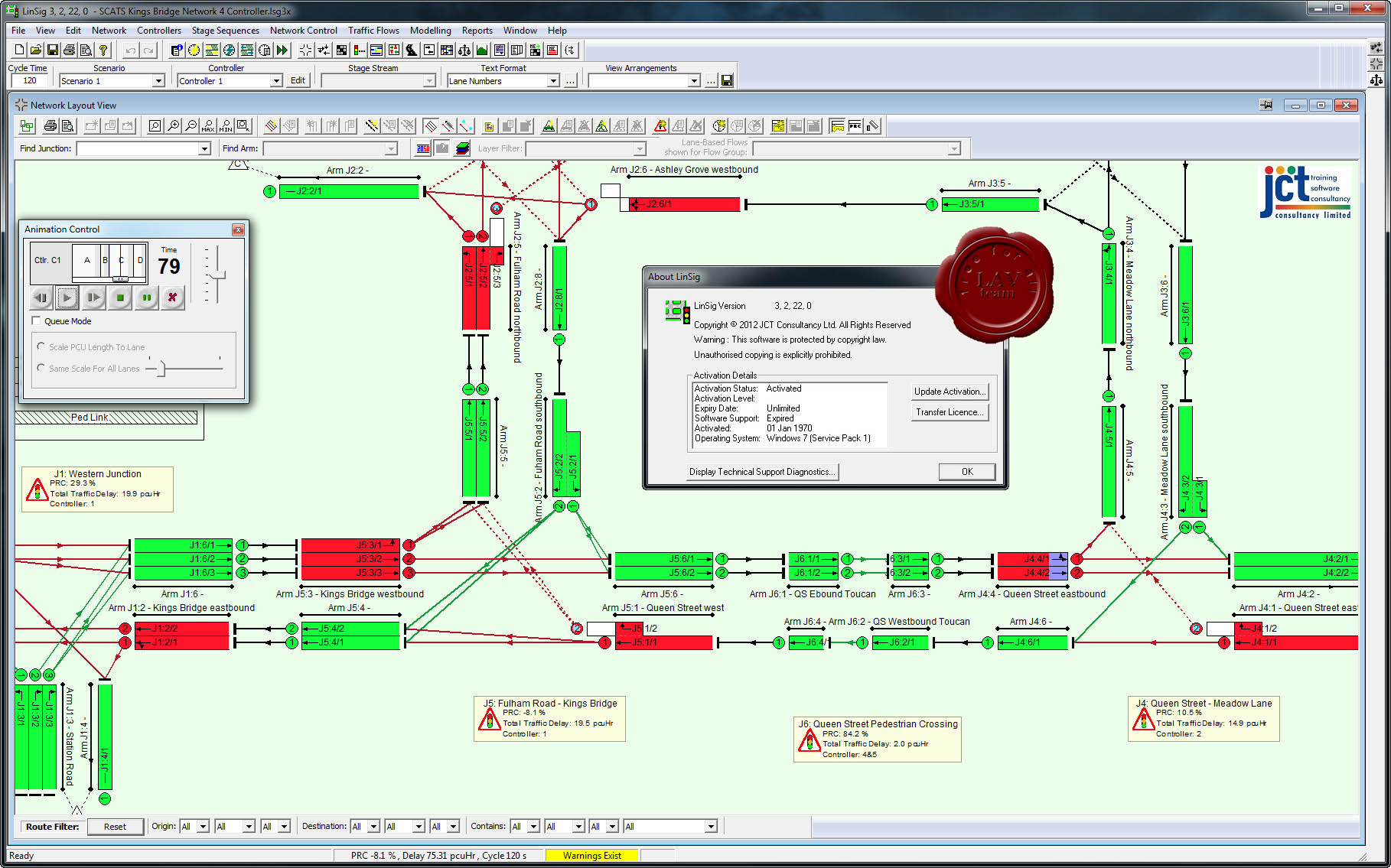Open Print Preview from the main toolbar
The image size is (1391, 868).
click(x=86, y=50)
